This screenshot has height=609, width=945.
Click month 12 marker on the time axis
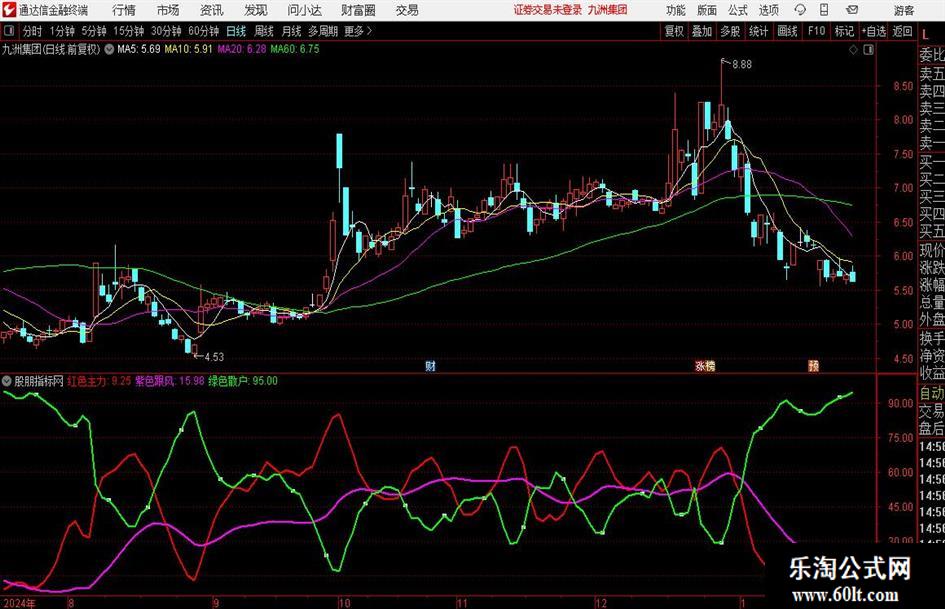[x=601, y=602]
